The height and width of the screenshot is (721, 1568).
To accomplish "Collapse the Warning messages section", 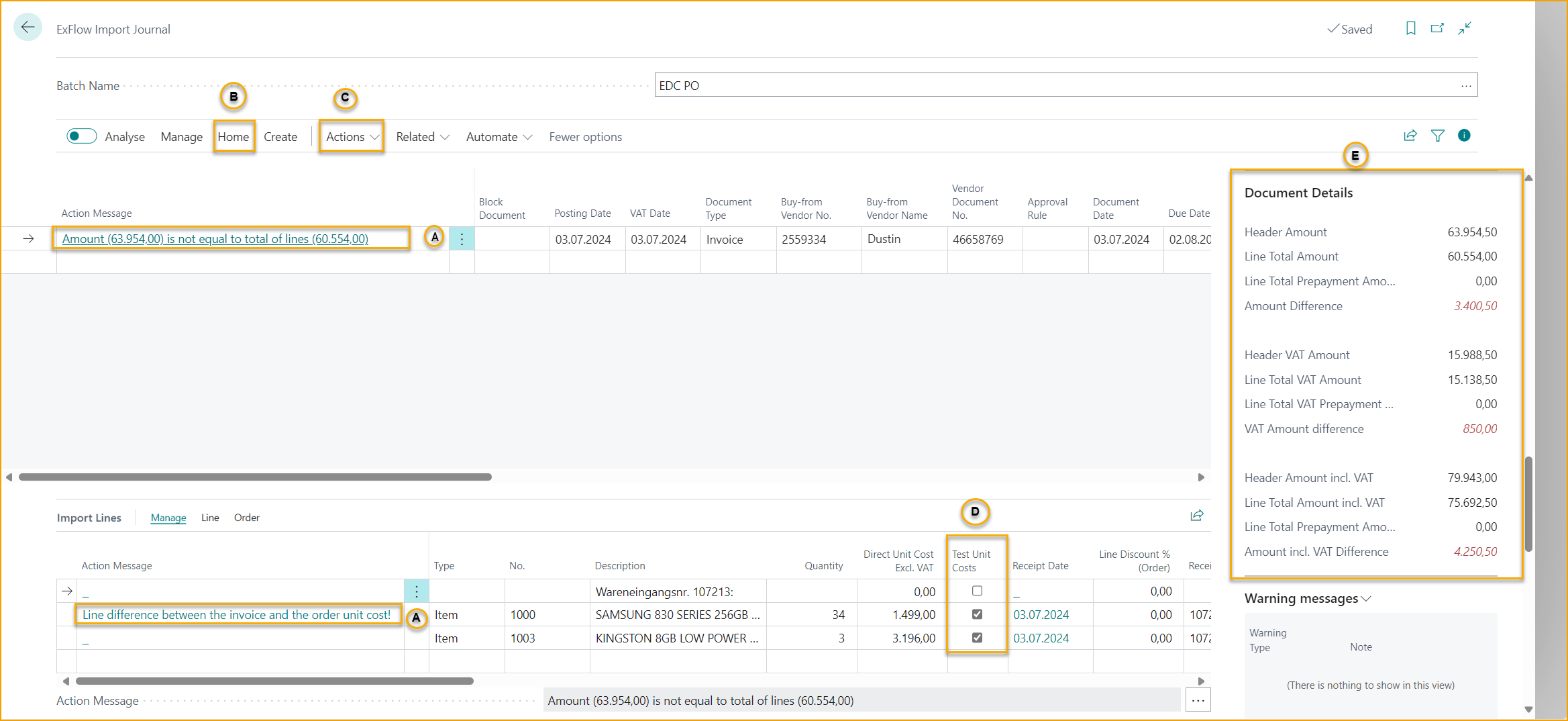I will tap(1307, 598).
